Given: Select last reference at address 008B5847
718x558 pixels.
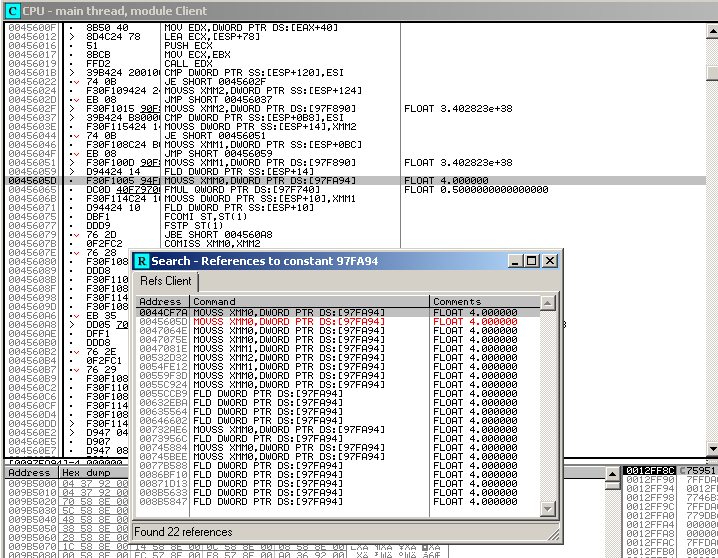Looking at the screenshot, I should click(160, 501).
